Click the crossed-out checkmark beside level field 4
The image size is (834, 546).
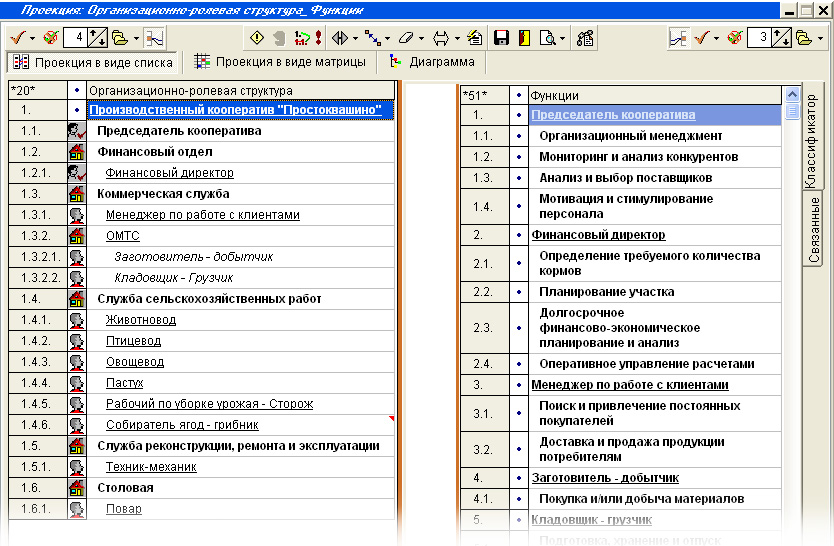coord(51,38)
